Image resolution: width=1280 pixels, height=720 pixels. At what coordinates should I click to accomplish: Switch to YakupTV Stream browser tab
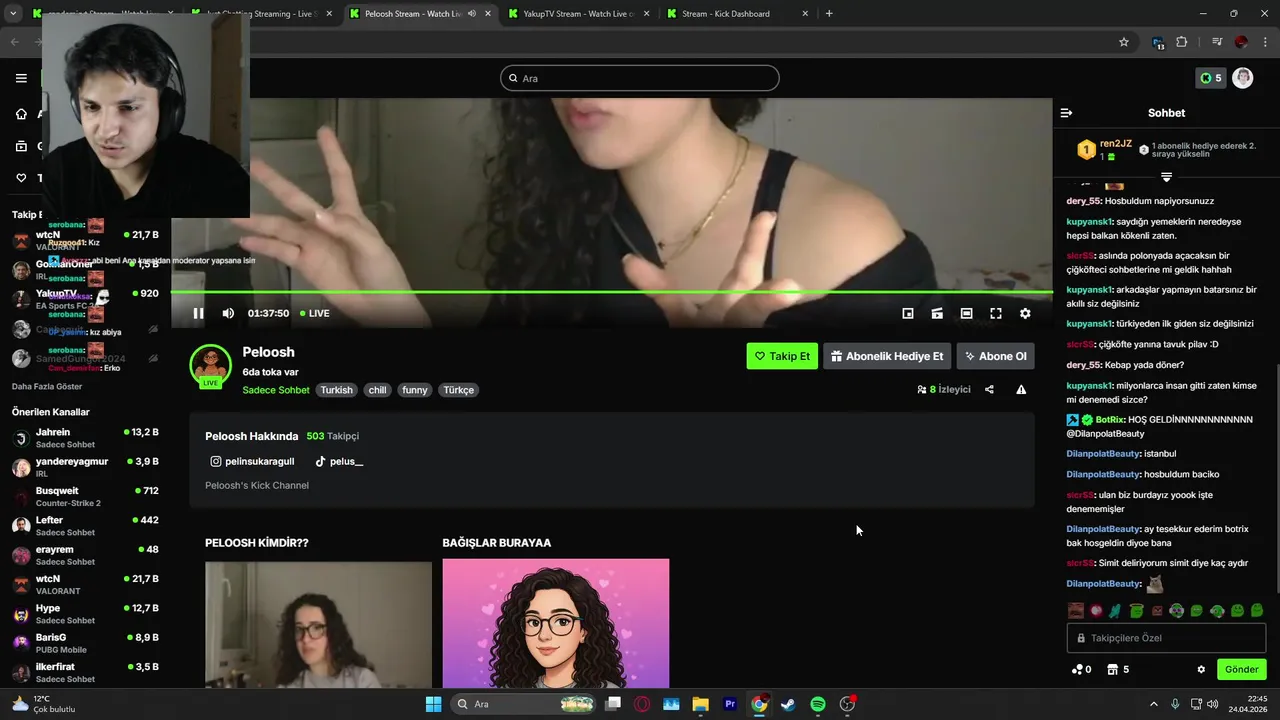tap(578, 14)
